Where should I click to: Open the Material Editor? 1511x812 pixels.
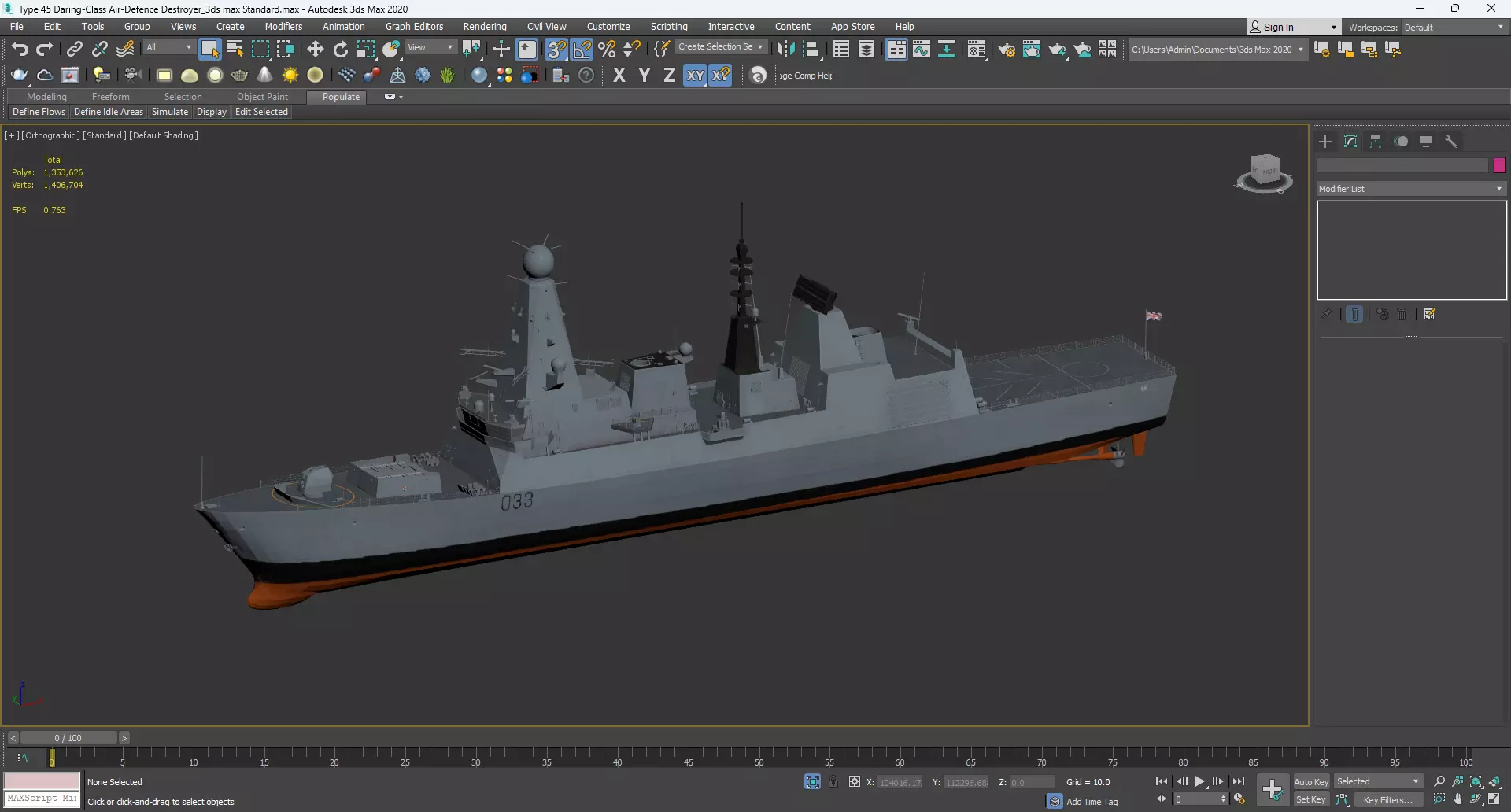[977, 50]
